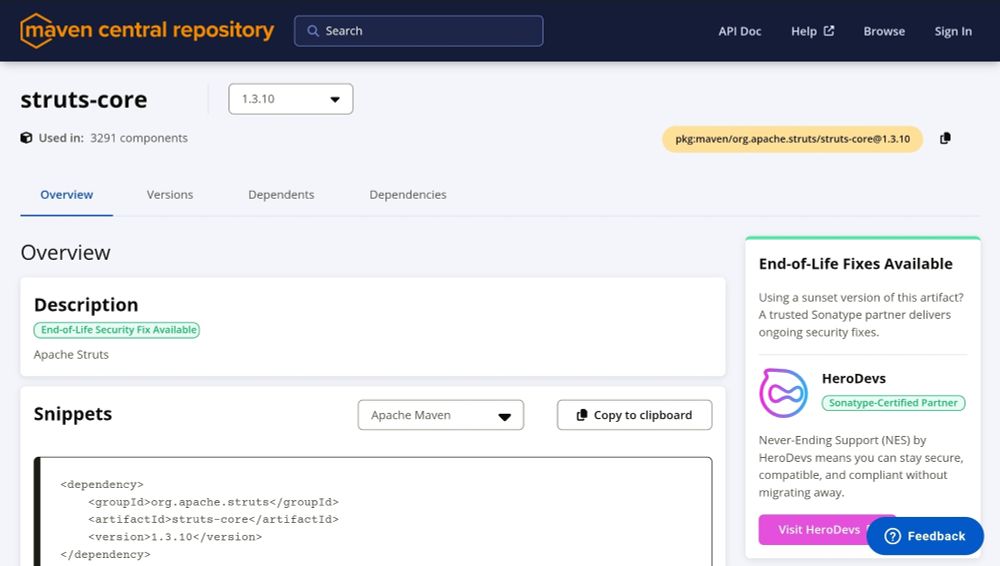This screenshot has width=1000, height=566.
Task: Click the package cube icon next to Used in
Action: [x=26, y=138]
